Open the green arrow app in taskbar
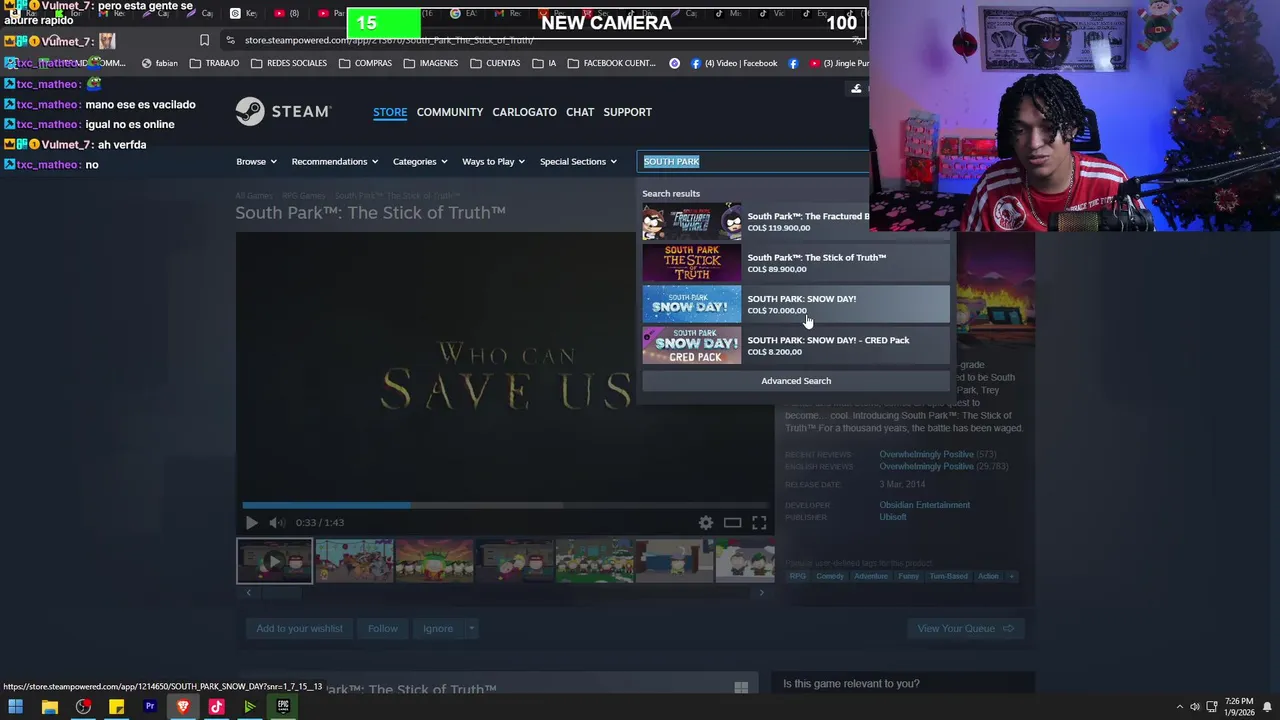1280x720 pixels. point(250,707)
